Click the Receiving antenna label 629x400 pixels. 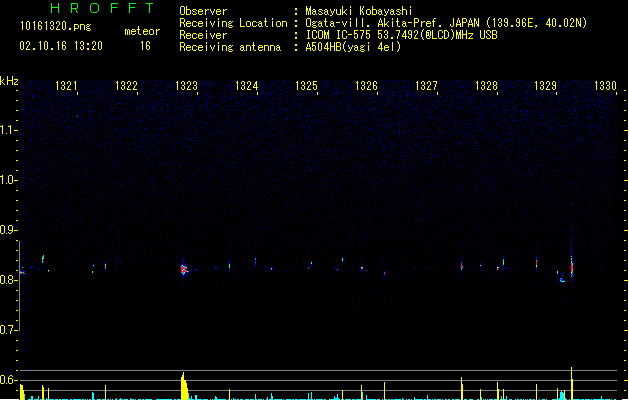coord(230,47)
